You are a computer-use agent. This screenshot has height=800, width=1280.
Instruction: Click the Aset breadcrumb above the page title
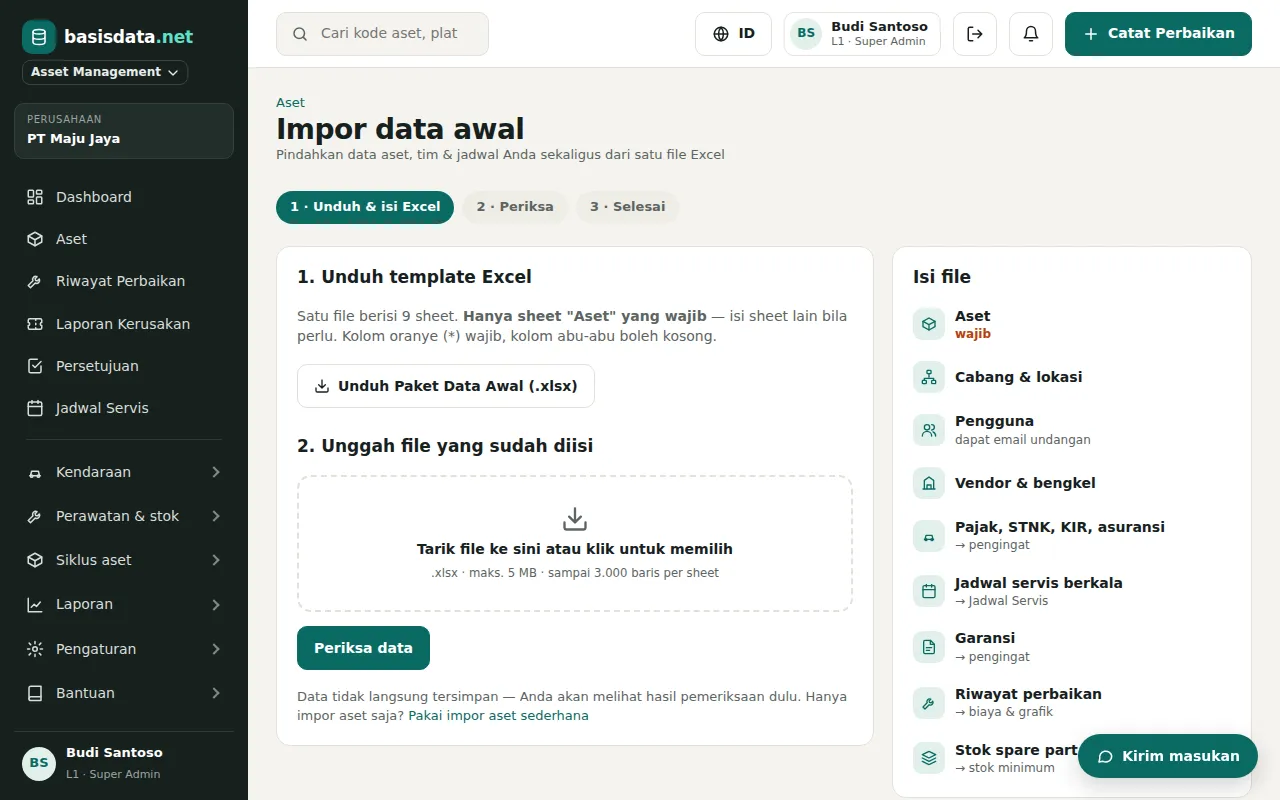pyautogui.click(x=290, y=102)
